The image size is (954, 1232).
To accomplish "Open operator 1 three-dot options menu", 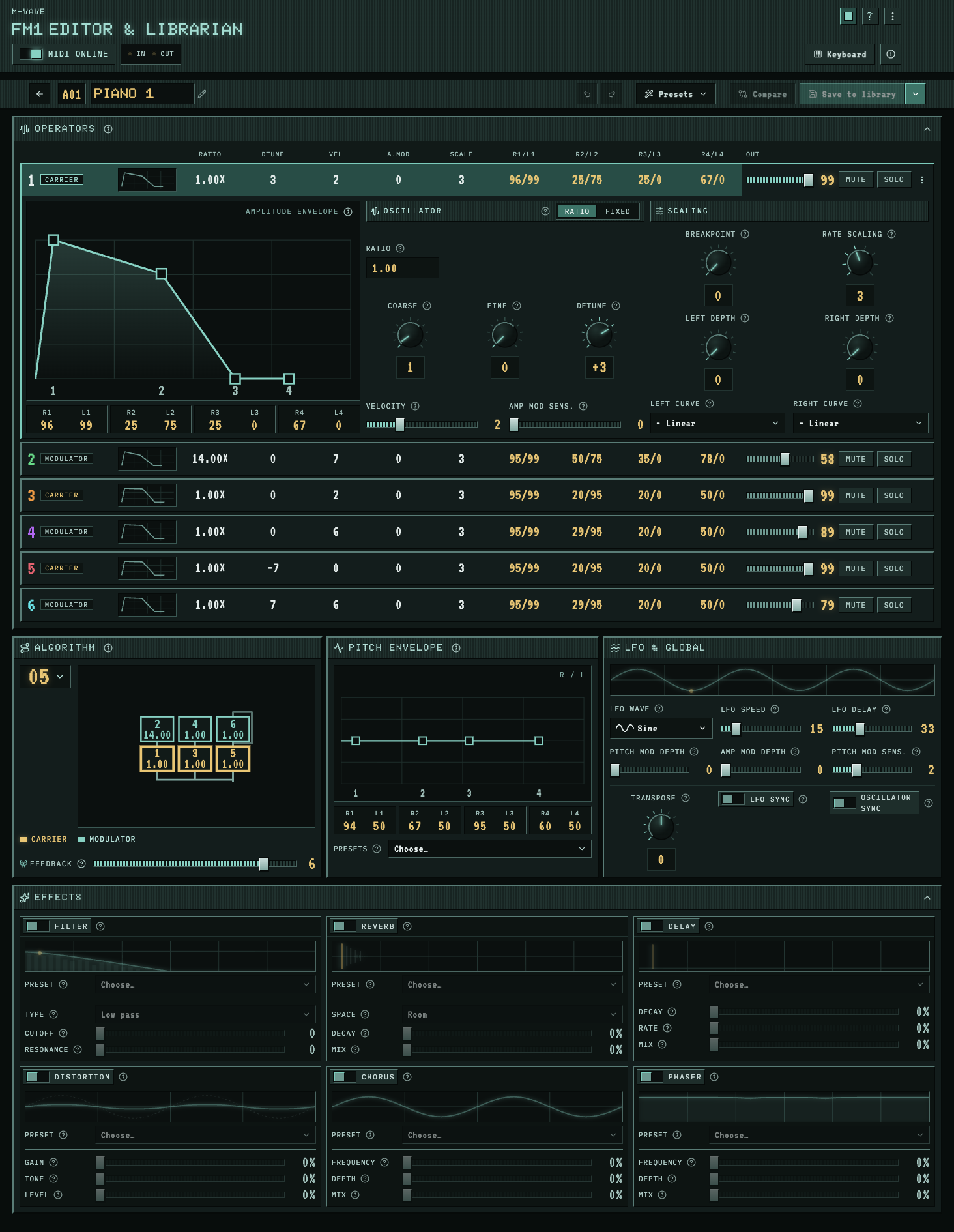I will click(922, 180).
